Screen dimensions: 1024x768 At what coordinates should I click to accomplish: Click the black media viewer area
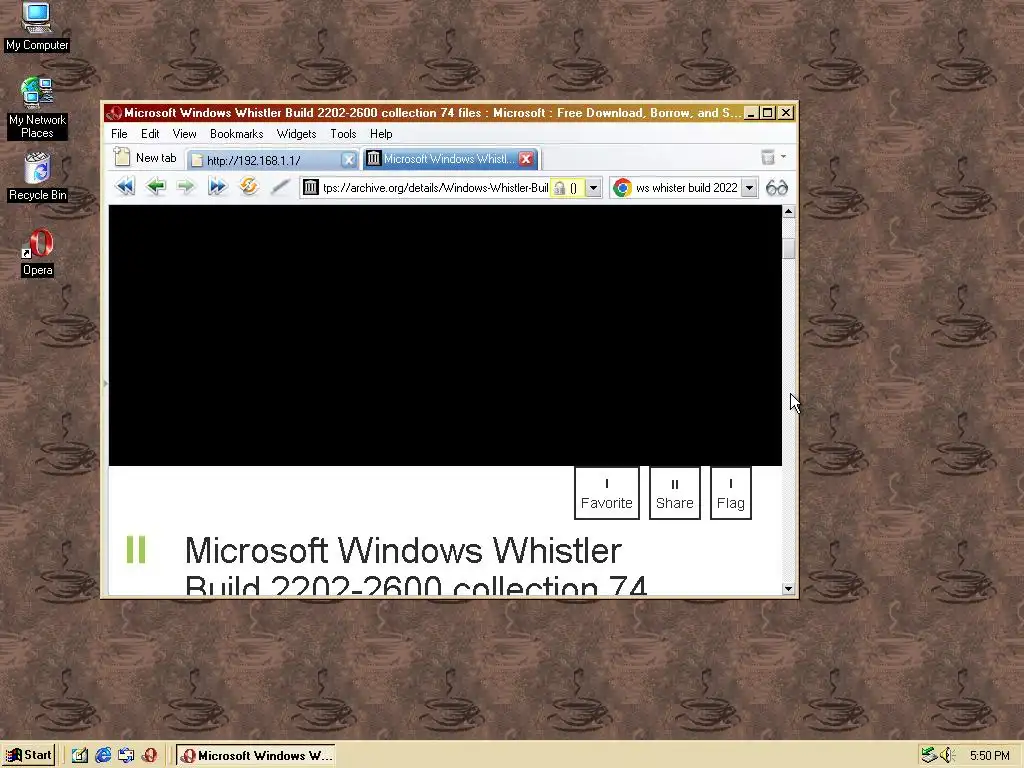pos(445,336)
